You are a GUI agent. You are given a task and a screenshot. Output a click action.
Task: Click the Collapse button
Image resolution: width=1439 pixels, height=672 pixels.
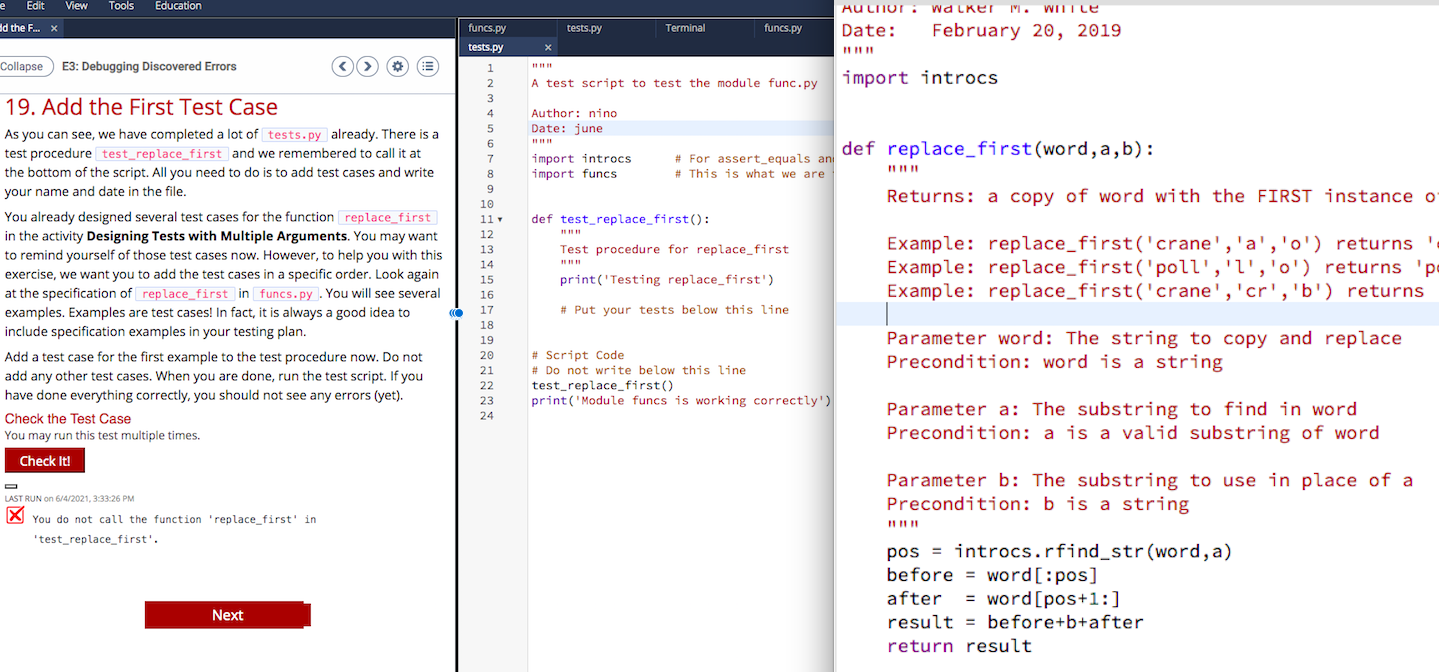pos(24,67)
